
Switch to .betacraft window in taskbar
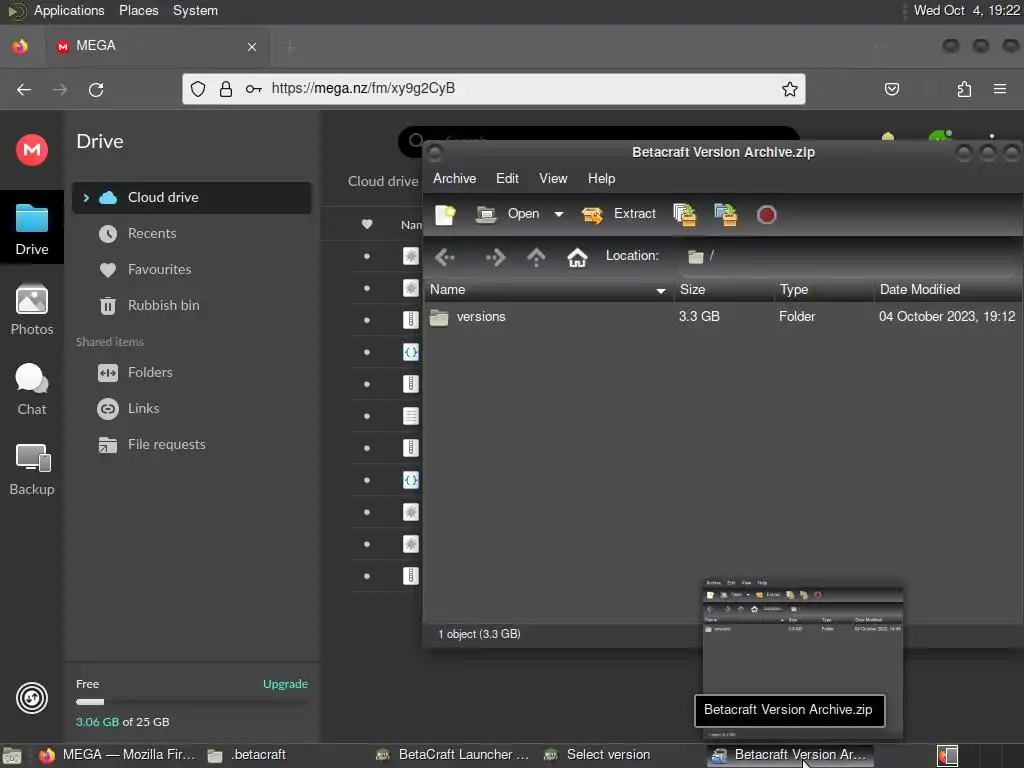click(x=248, y=755)
